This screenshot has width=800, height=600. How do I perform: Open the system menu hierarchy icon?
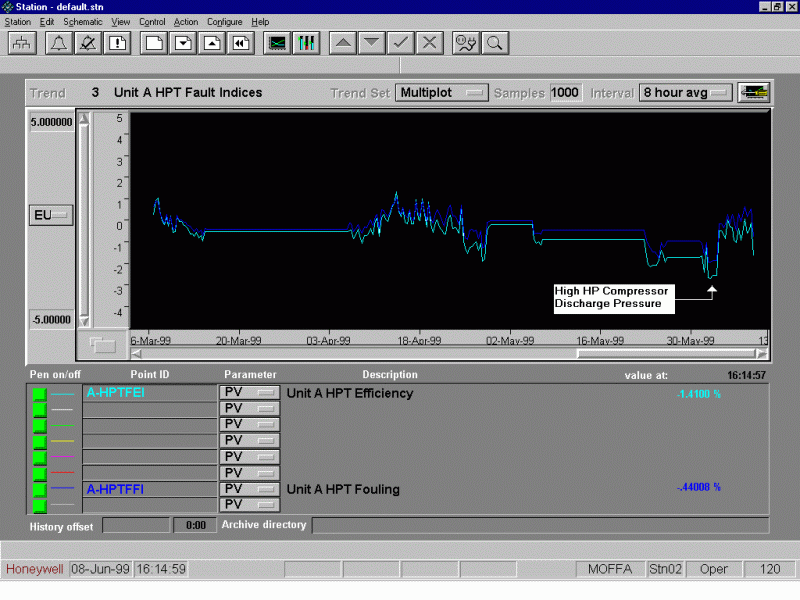(x=22, y=43)
